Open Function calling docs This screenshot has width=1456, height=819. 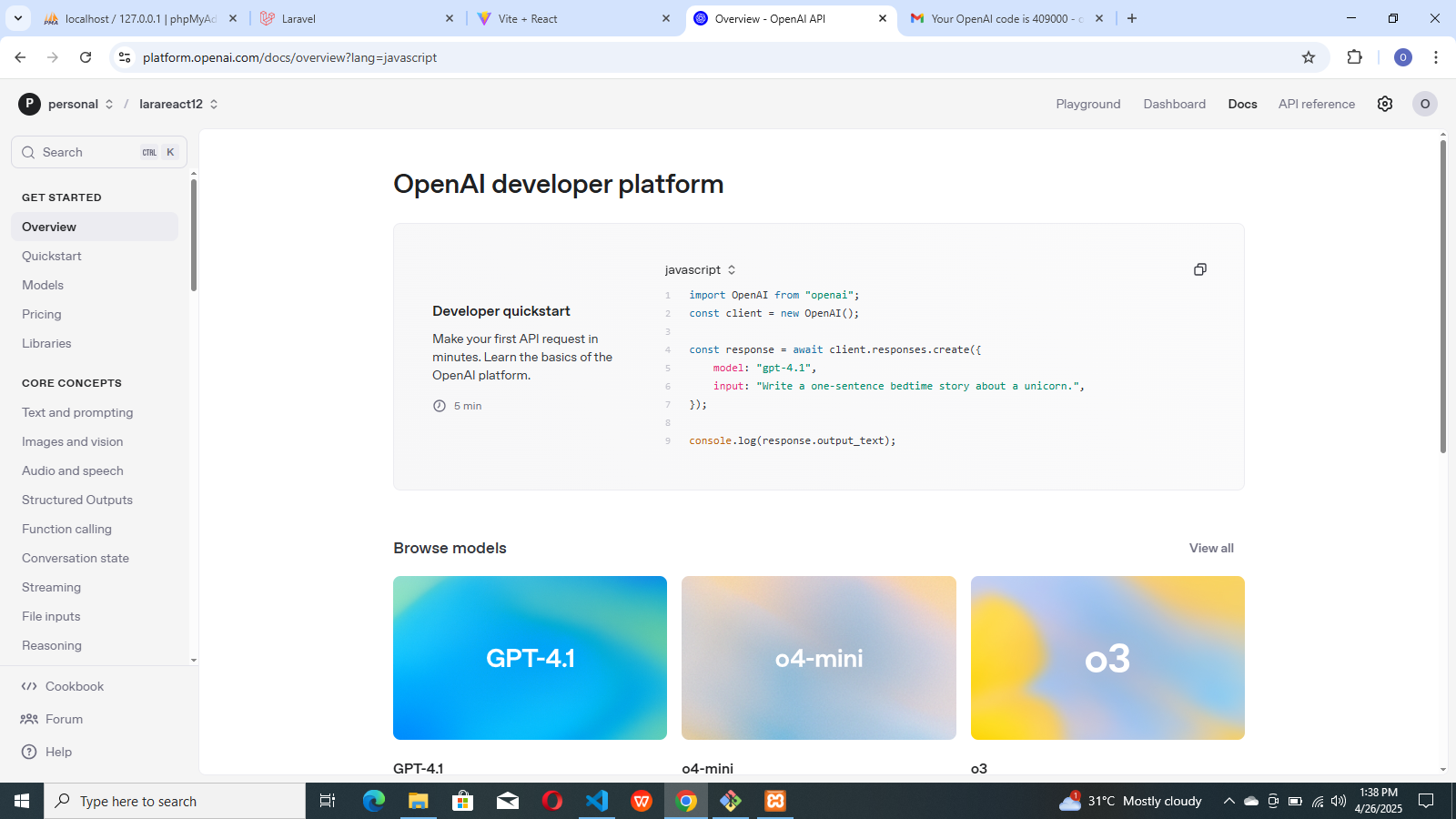coord(95,529)
